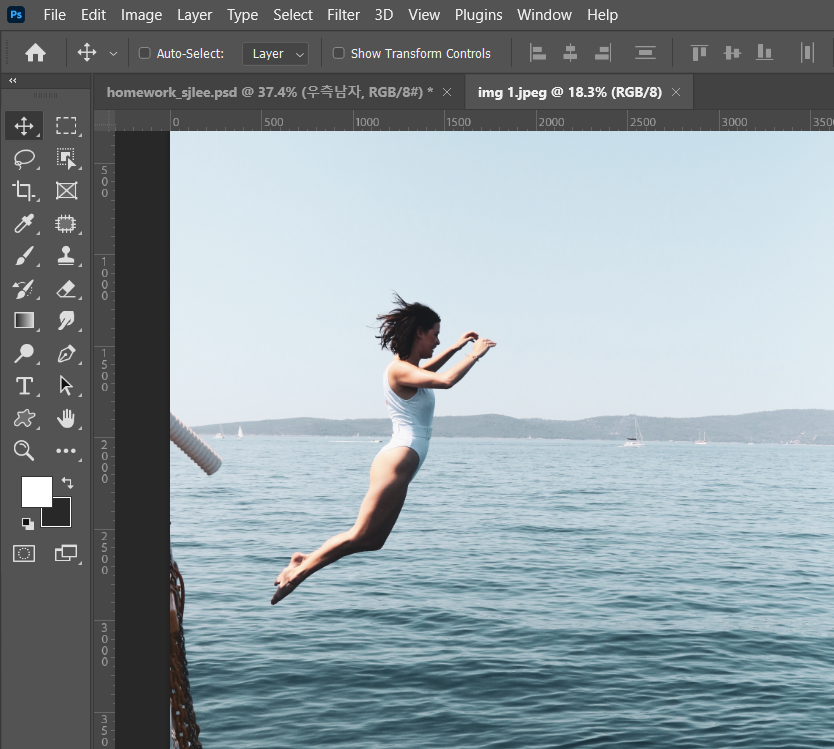
Task: Click the Zoom tool magnifier
Action: pos(24,451)
